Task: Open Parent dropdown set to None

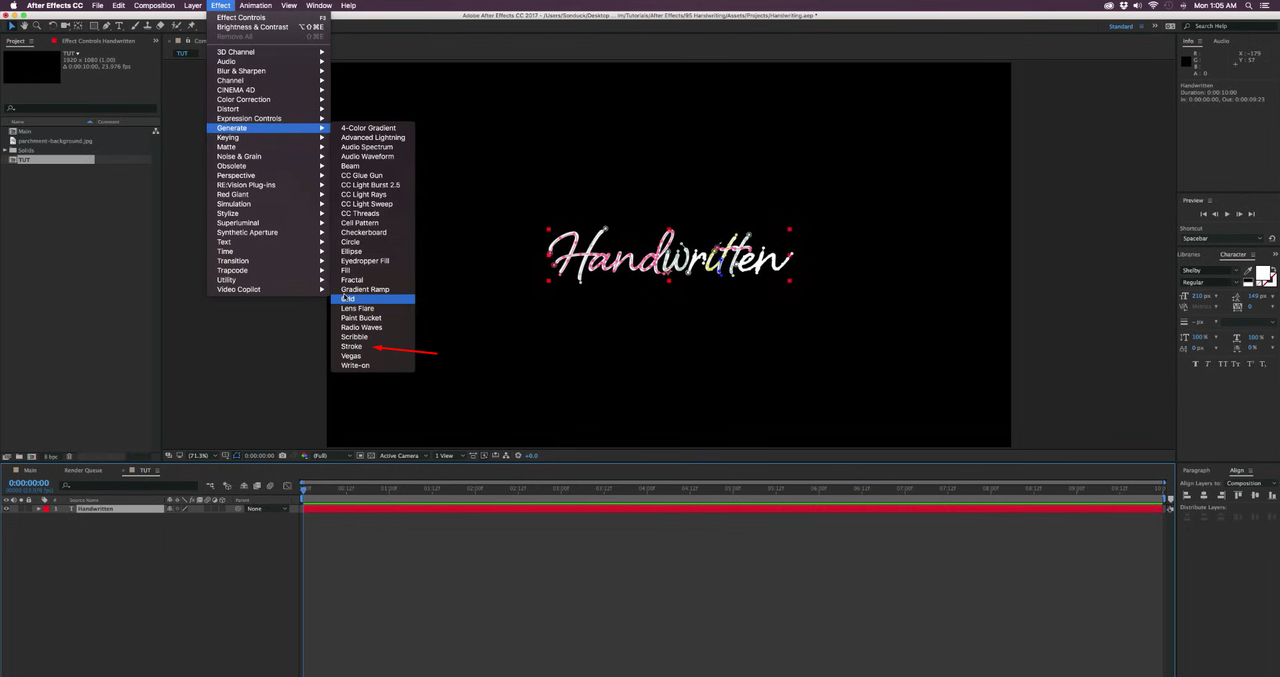Action: (266, 509)
